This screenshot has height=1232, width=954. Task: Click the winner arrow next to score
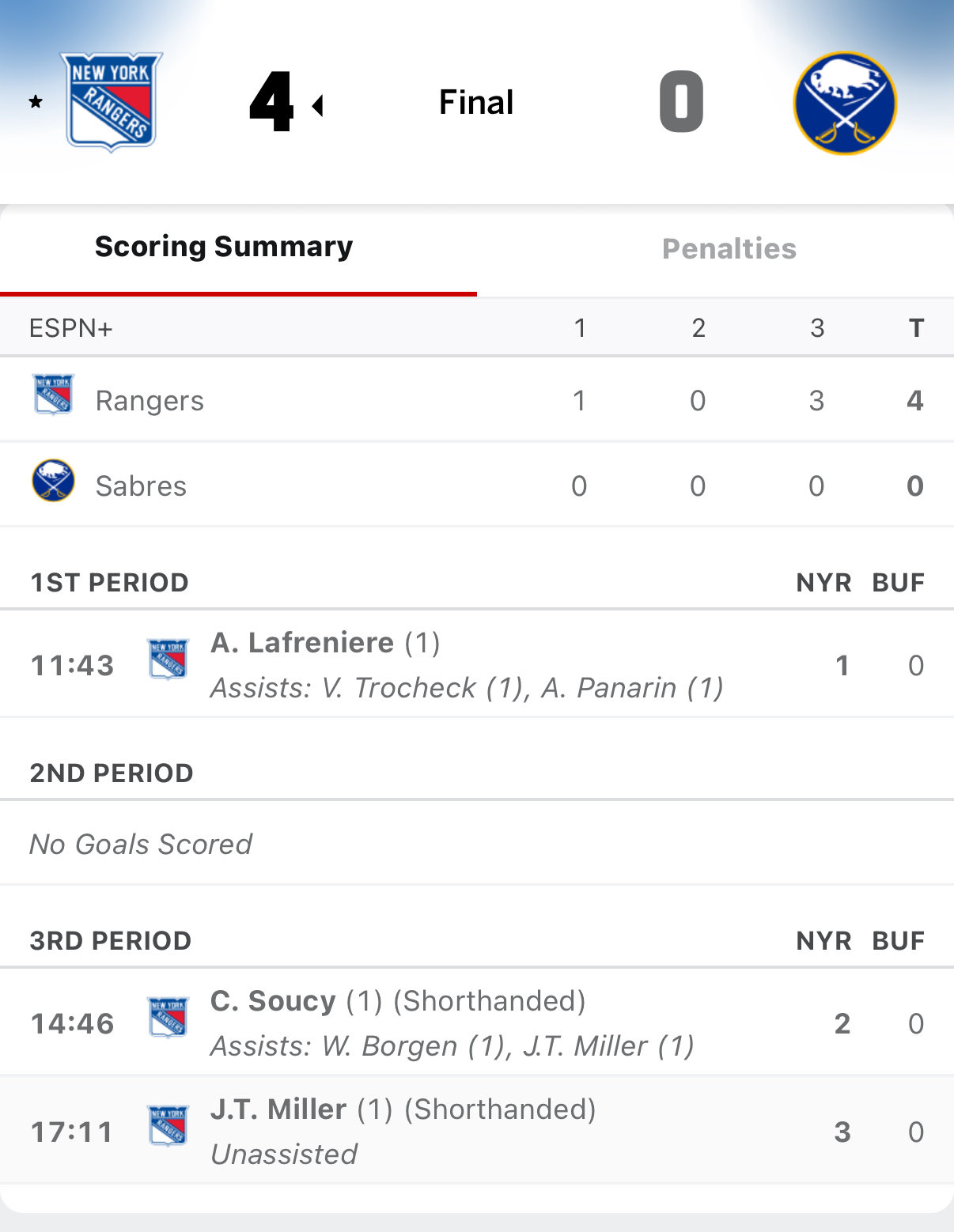click(318, 105)
